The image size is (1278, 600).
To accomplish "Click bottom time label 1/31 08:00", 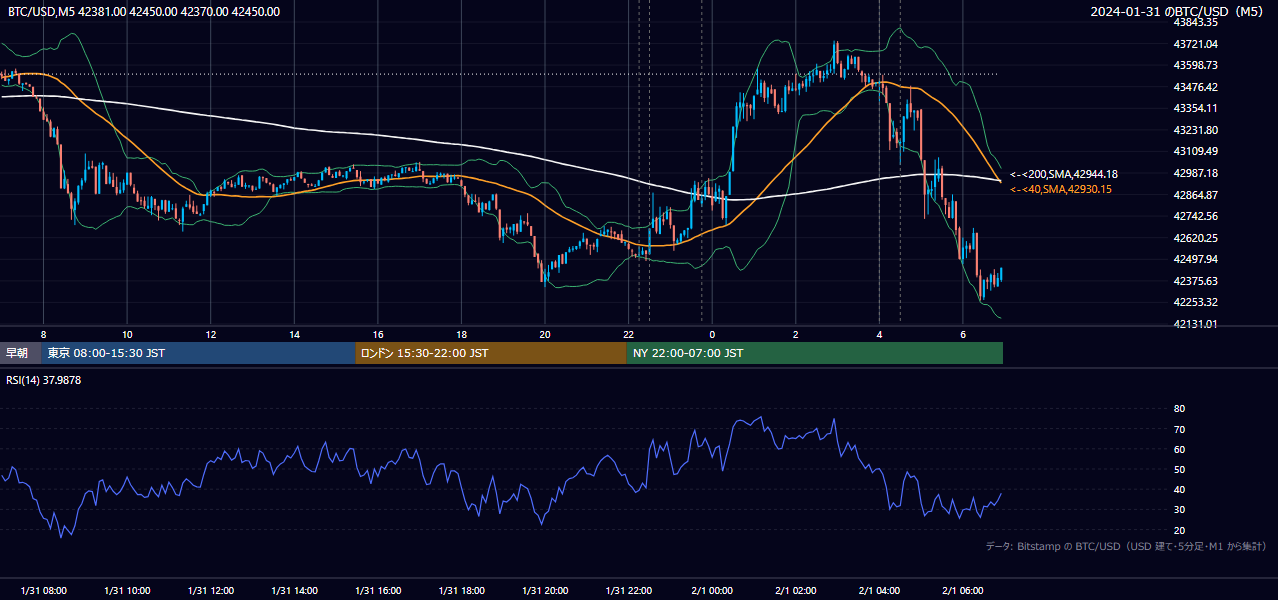I will click(x=44, y=591).
